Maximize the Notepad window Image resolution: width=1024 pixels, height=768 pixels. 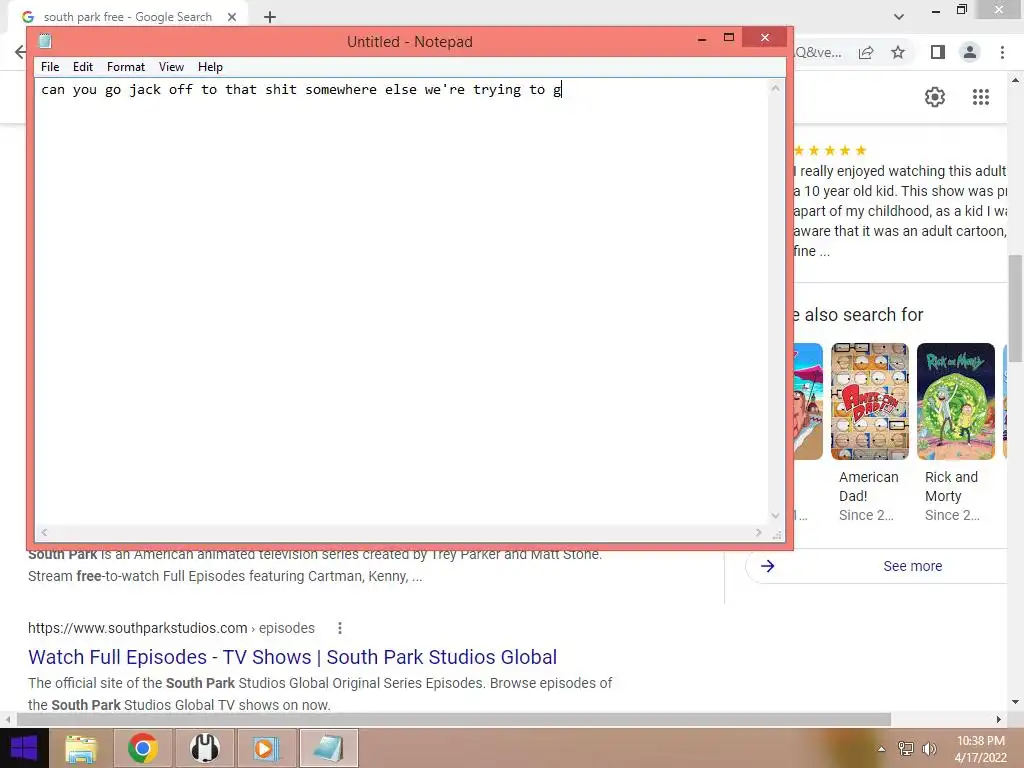729,38
